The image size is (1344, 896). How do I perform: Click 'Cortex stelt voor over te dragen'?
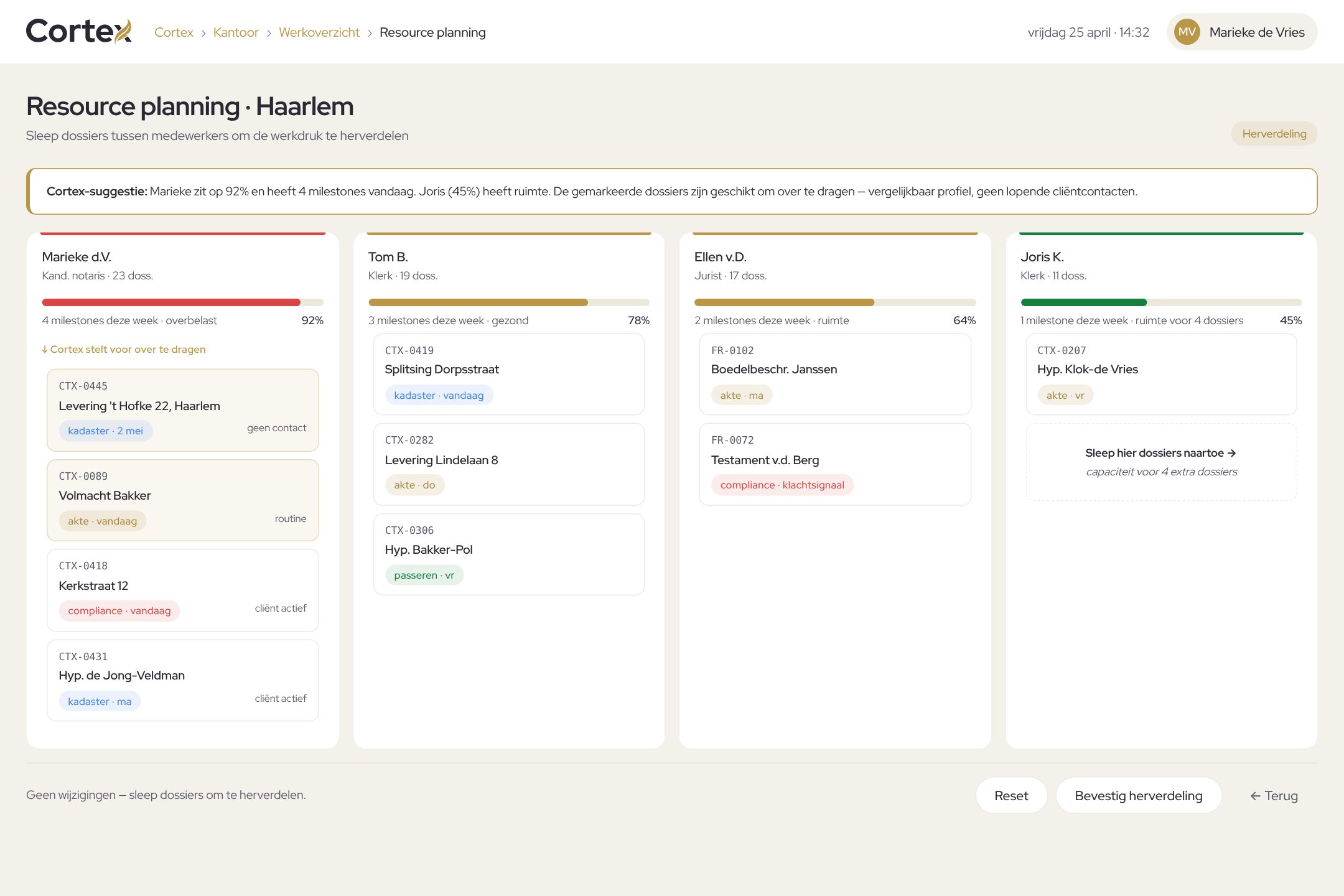pyautogui.click(x=124, y=349)
